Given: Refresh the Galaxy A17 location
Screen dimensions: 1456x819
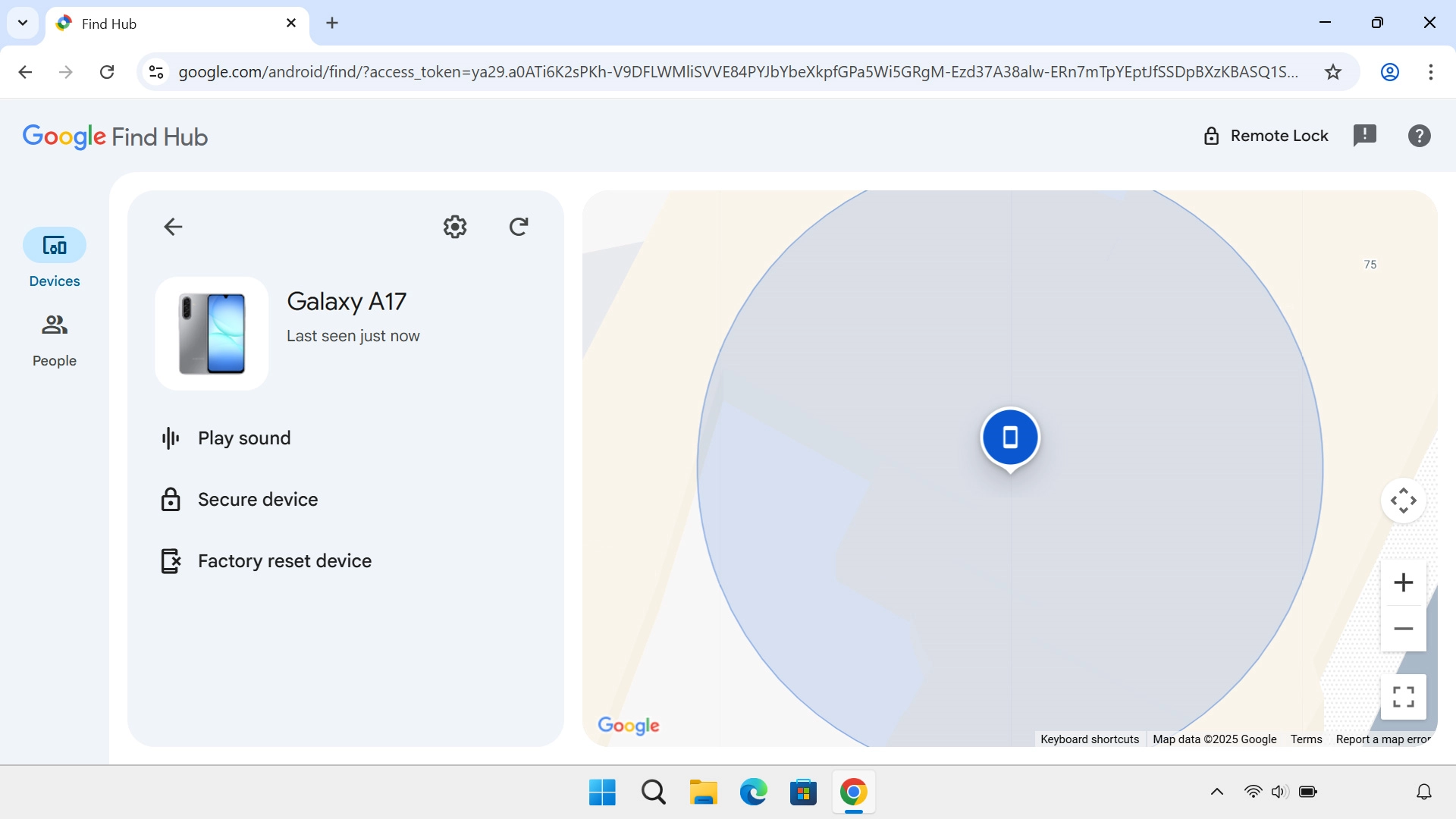Looking at the screenshot, I should coord(519,226).
